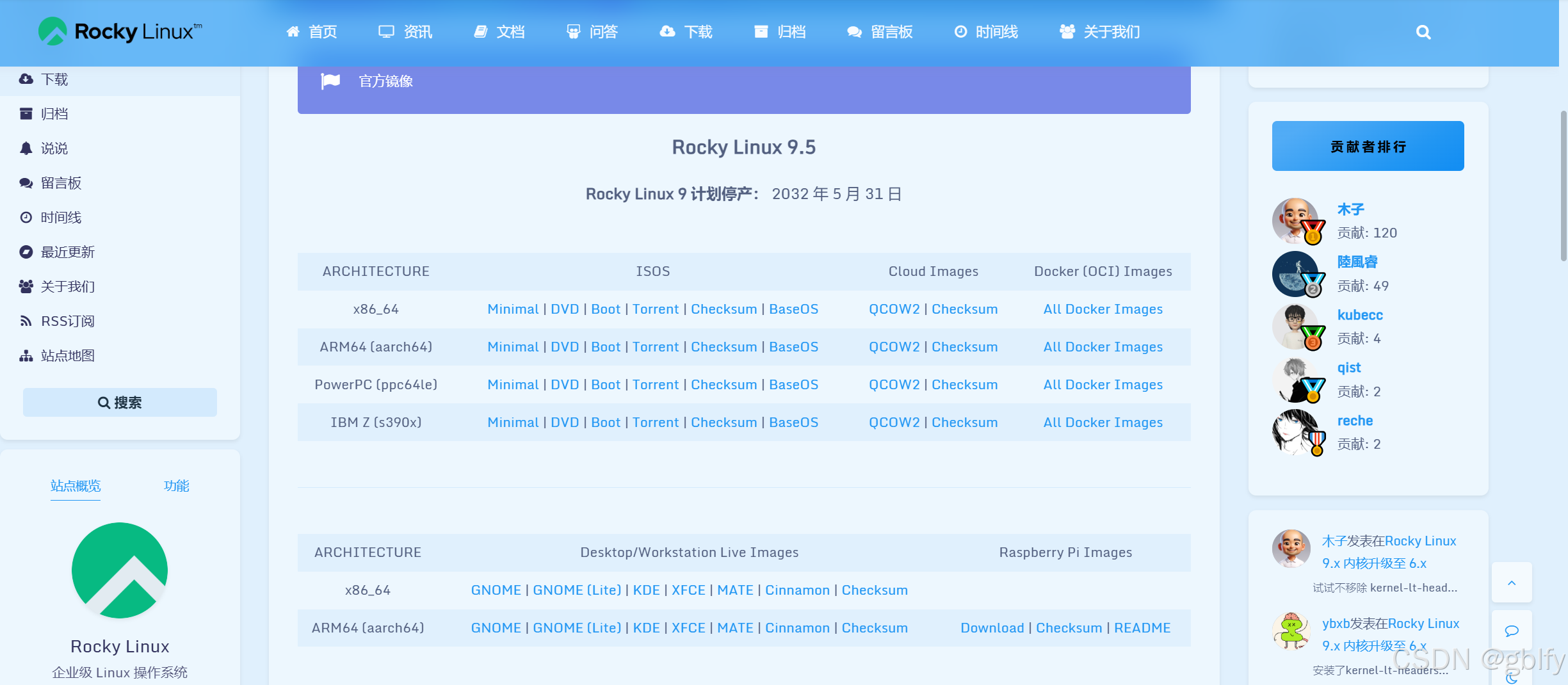The width and height of the screenshot is (1568, 685).
Task: Open contributor 木子 avatar
Action: 1295,221
